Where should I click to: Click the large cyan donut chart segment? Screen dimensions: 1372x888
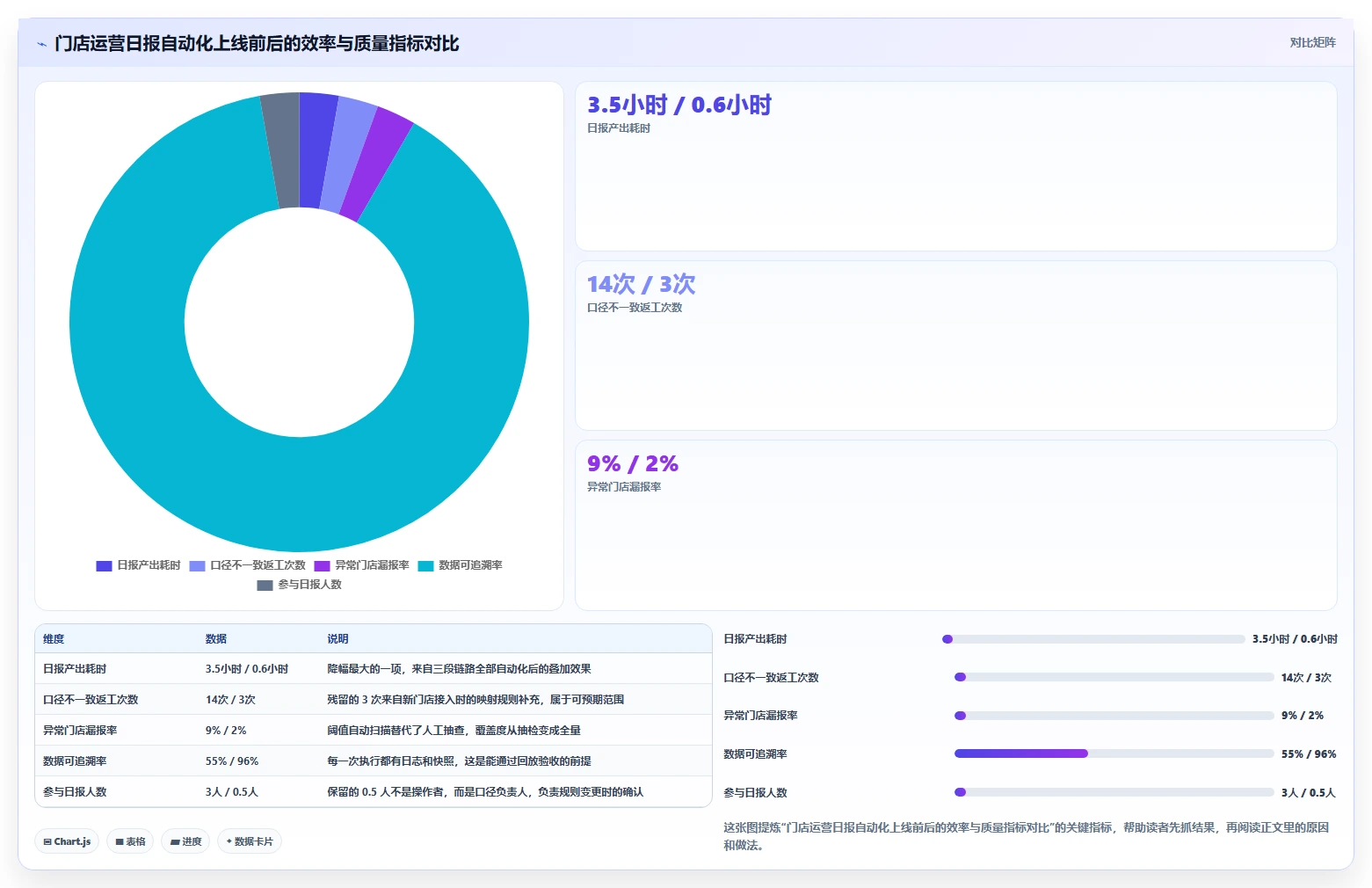tap(299, 492)
